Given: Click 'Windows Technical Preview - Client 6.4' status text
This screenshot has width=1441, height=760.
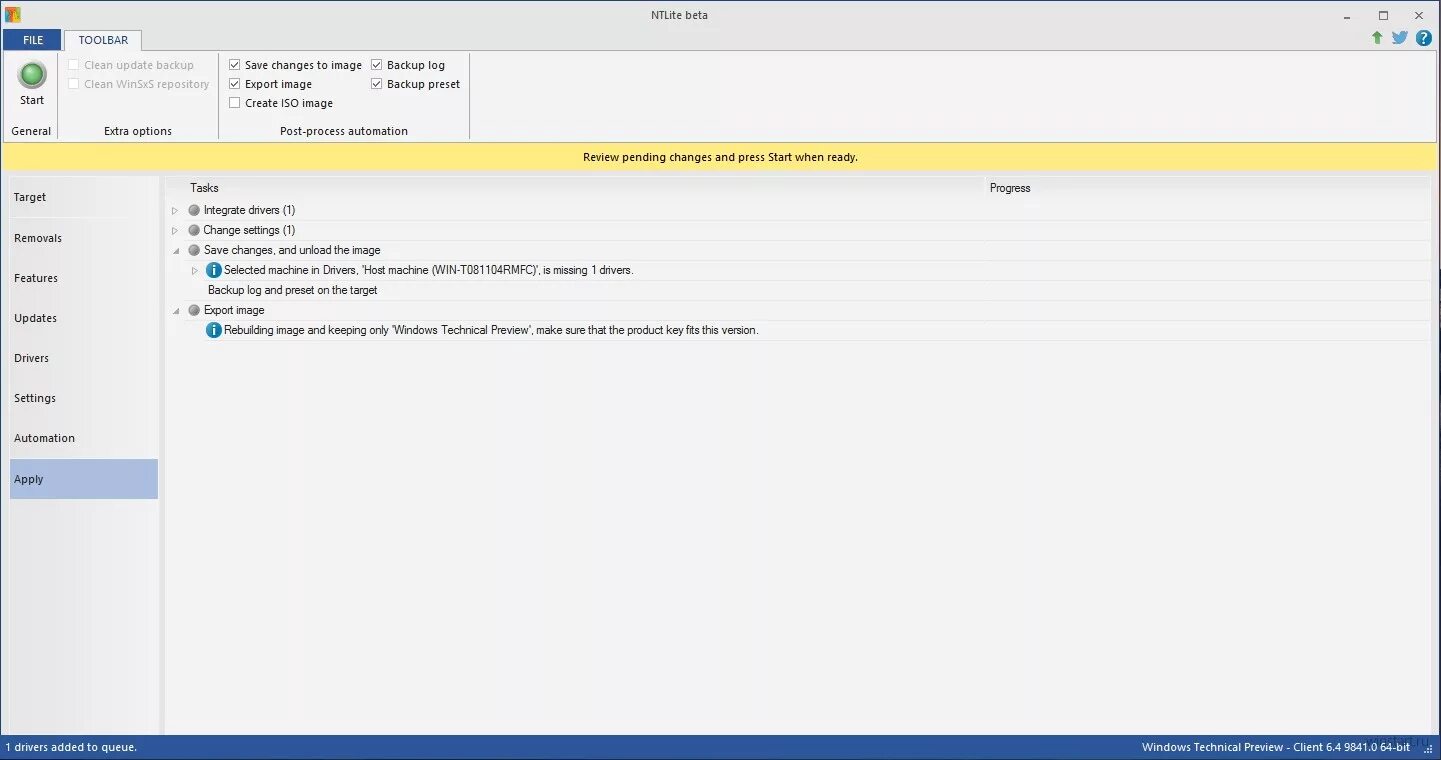Looking at the screenshot, I should click(x=1276, y=747).
